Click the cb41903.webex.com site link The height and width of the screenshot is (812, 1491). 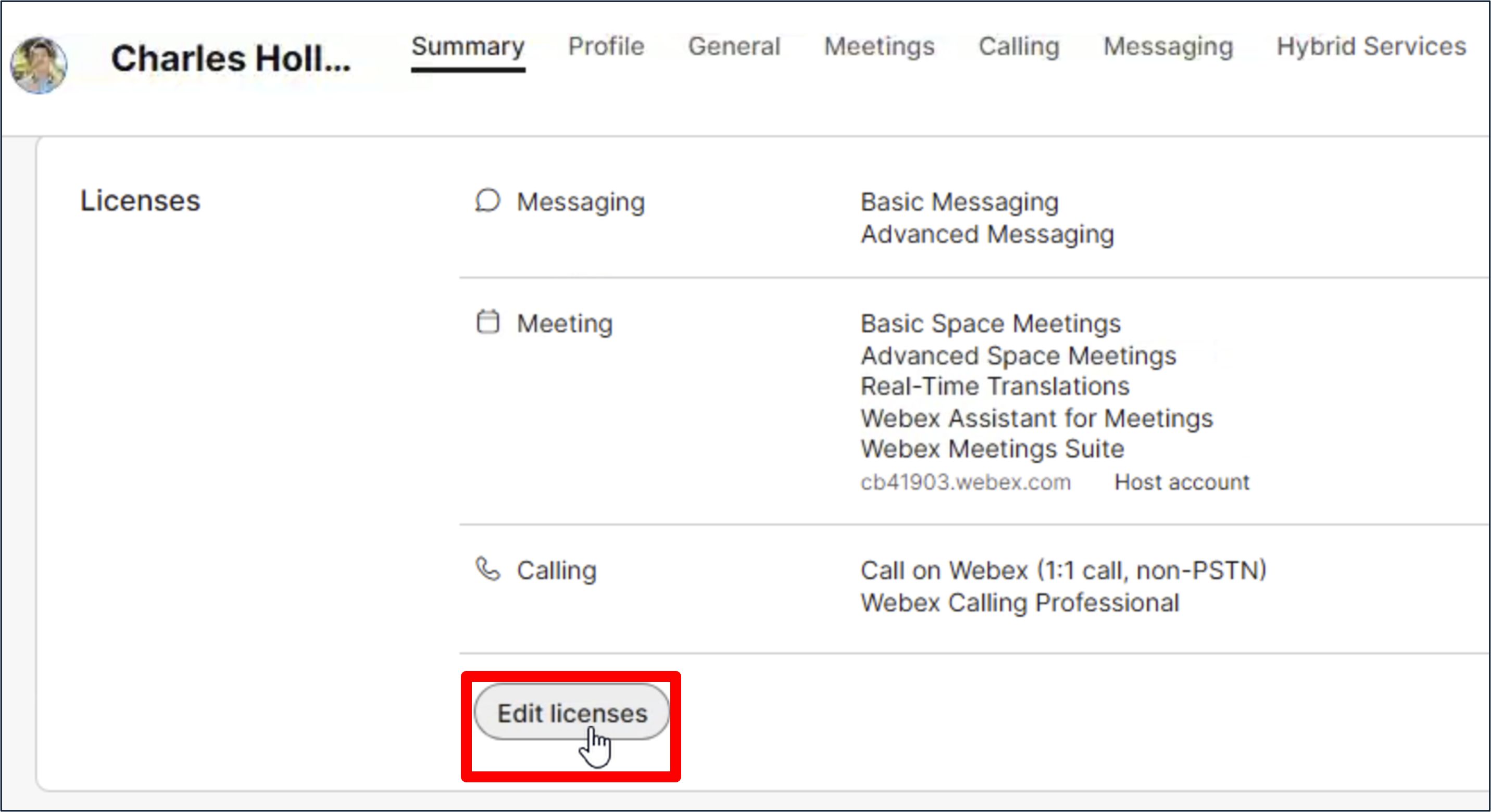(965, 482)
